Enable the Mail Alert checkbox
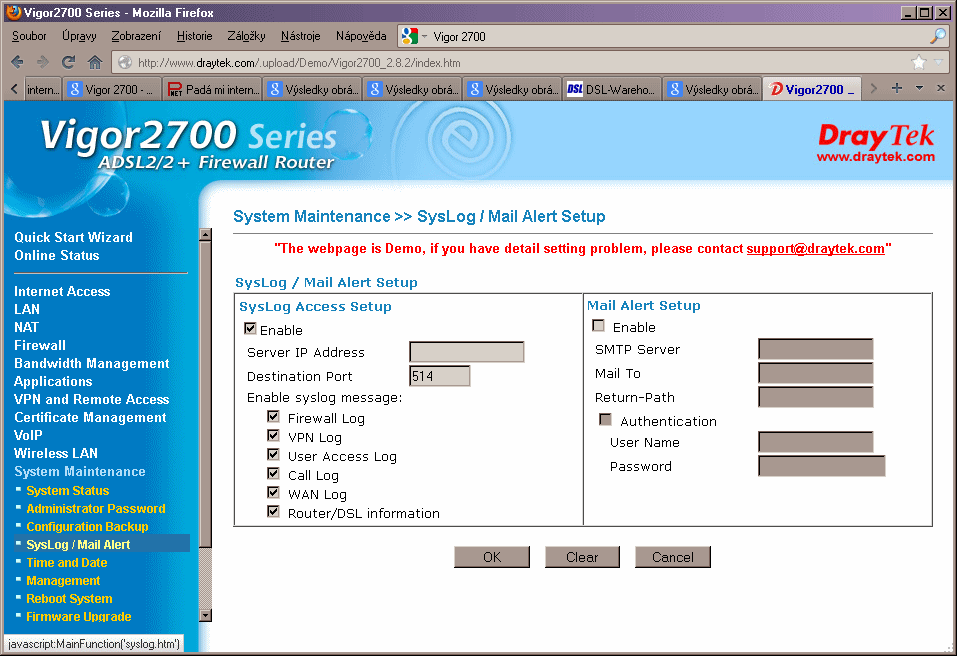Image resolution: width=957 pixels, height=656 pixels. tap(598, 325)
